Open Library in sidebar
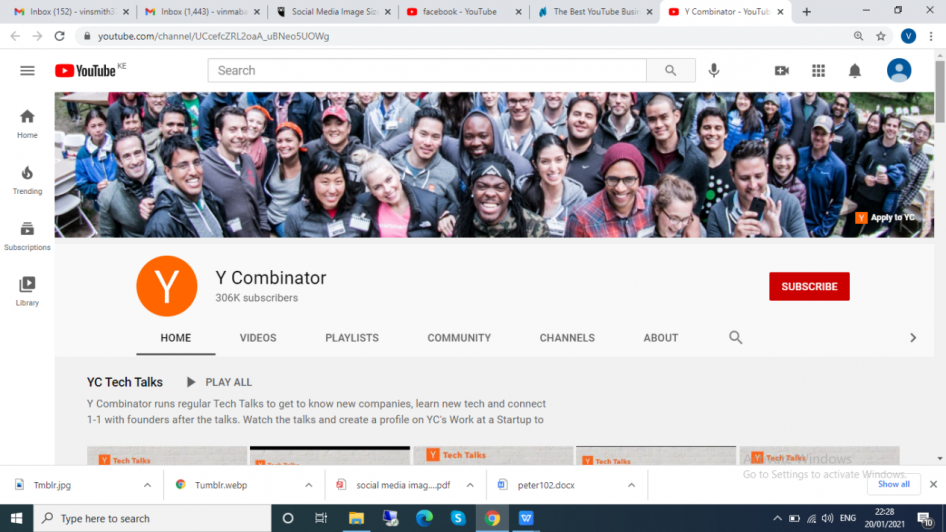 tap(27, 291)
